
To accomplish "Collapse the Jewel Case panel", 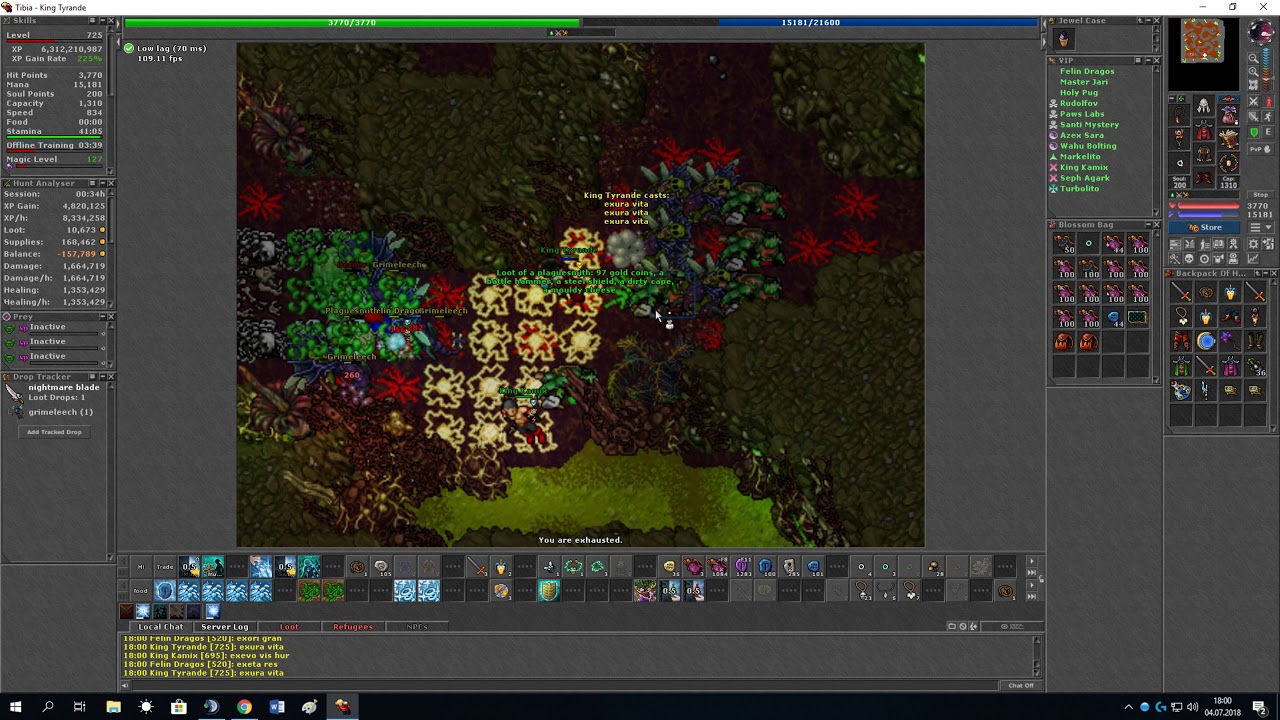I will click(x=1148, y=20).
